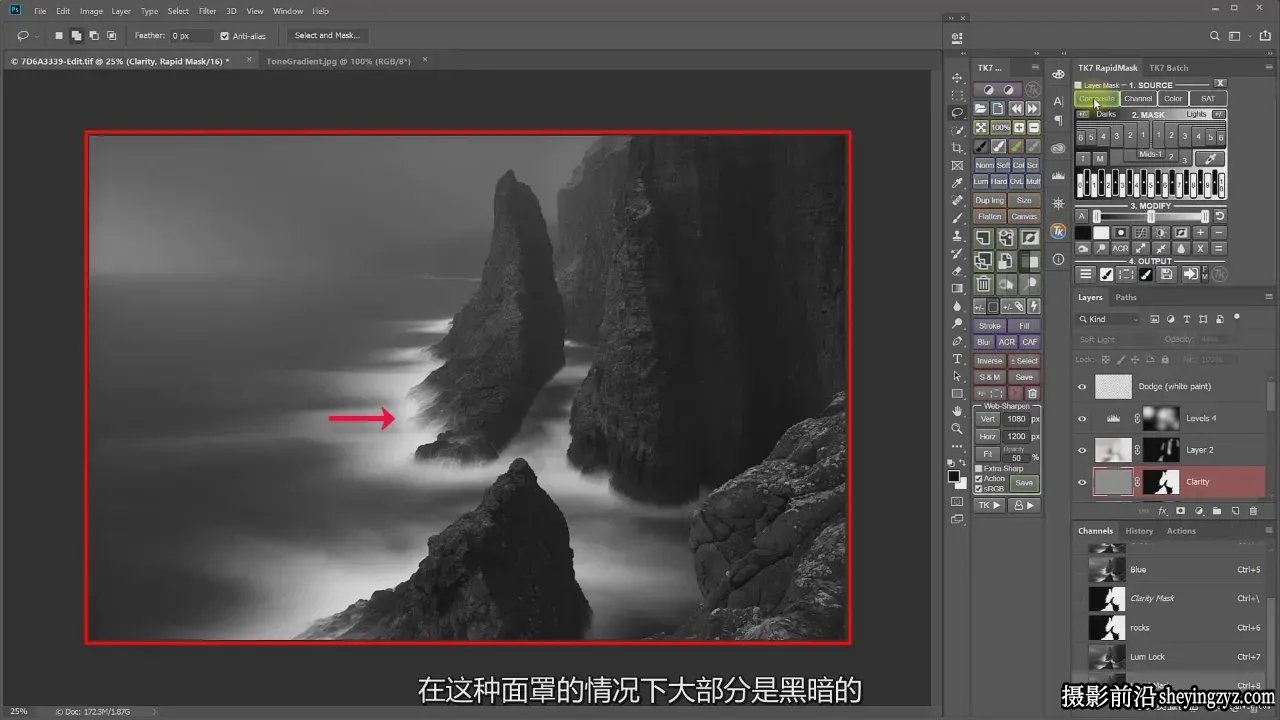Image resolution: width=1280 pixels, height=720 pixels.
Task: Click the RapidMask eyedropper button
Action: point(1210,159)
